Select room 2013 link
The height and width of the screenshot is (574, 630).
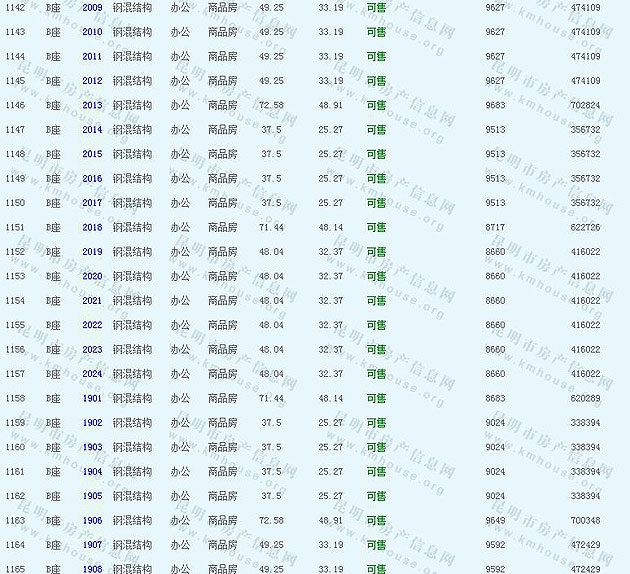tap(92, 105)
